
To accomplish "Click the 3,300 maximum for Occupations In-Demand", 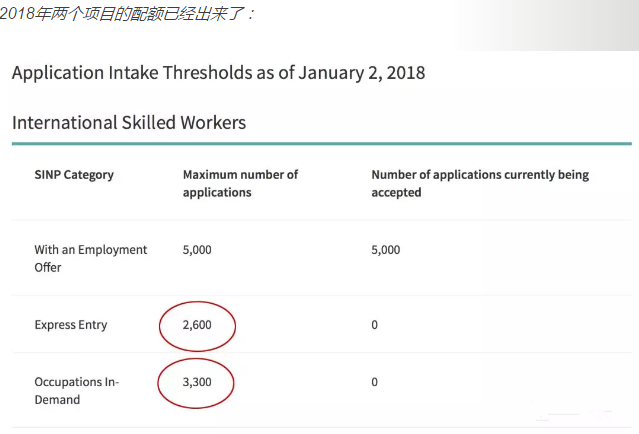I will (x=197, y=382).
